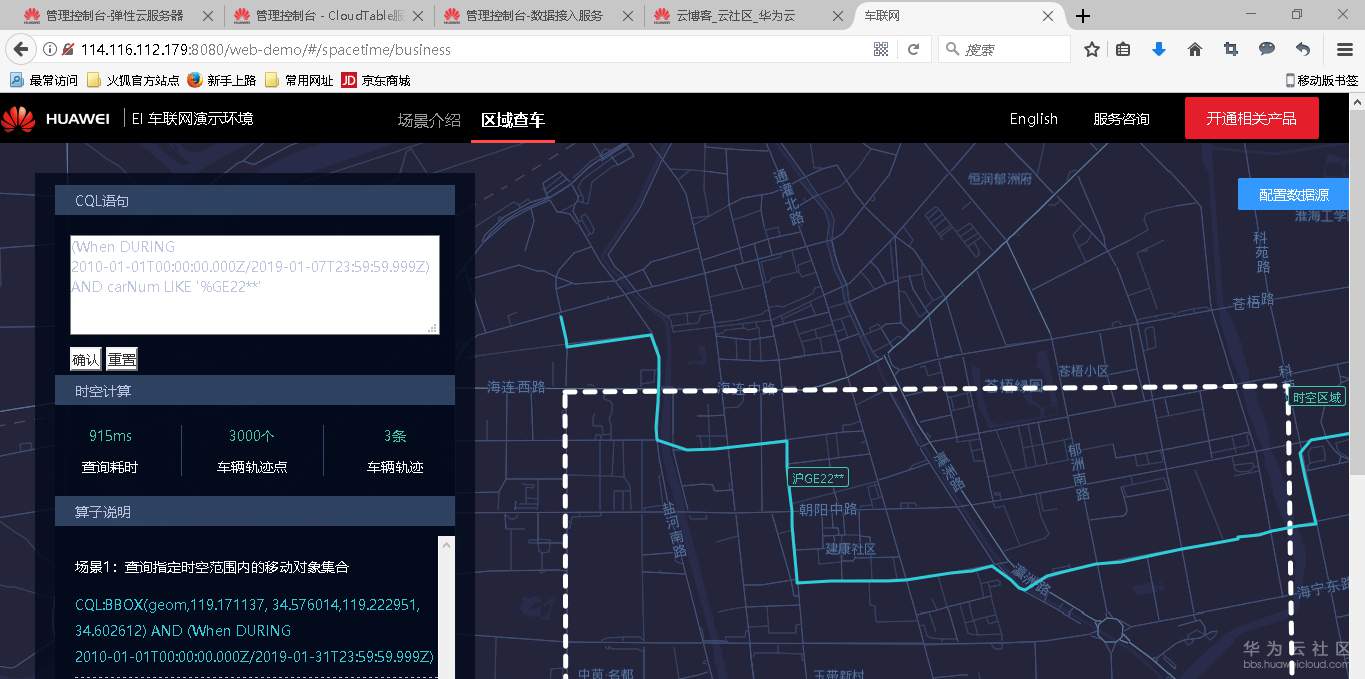Open Firefox bookmarks sidebar via star icon
Image resolution: width=1365 pixels, height=679 pixels.
1091,48
